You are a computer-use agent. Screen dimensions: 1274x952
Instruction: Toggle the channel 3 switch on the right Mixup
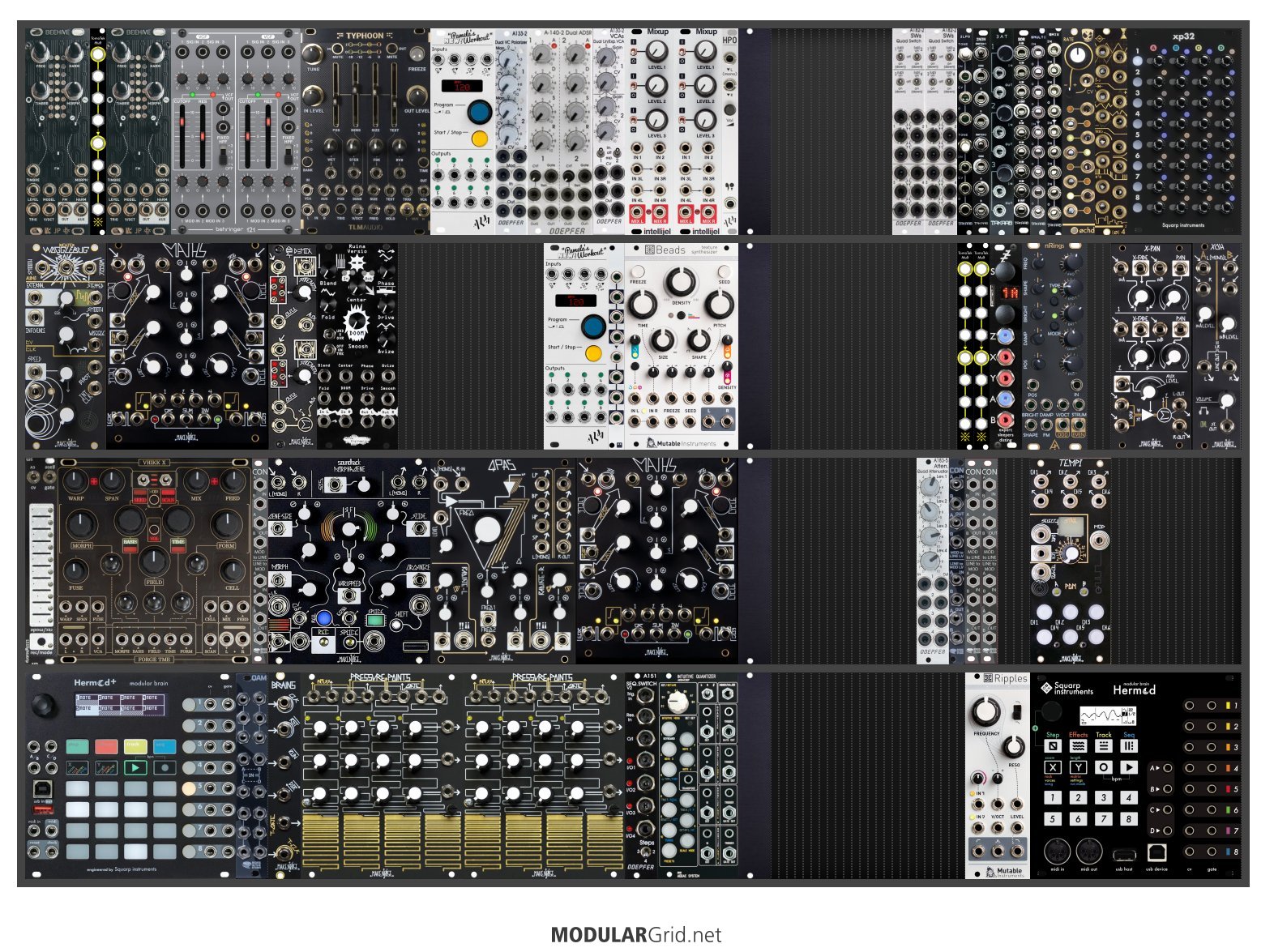683,119
